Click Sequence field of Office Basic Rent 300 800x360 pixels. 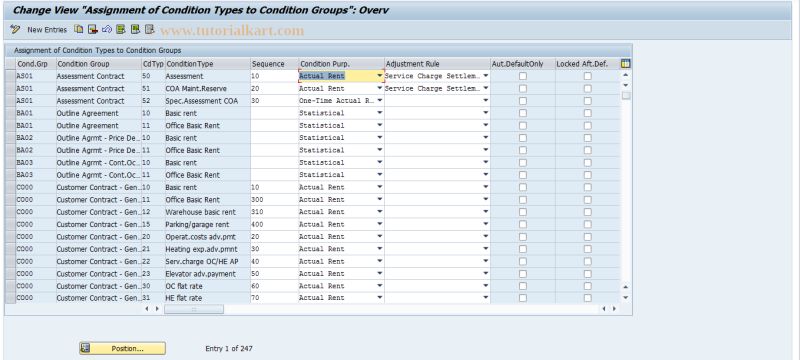pos(274,200)
